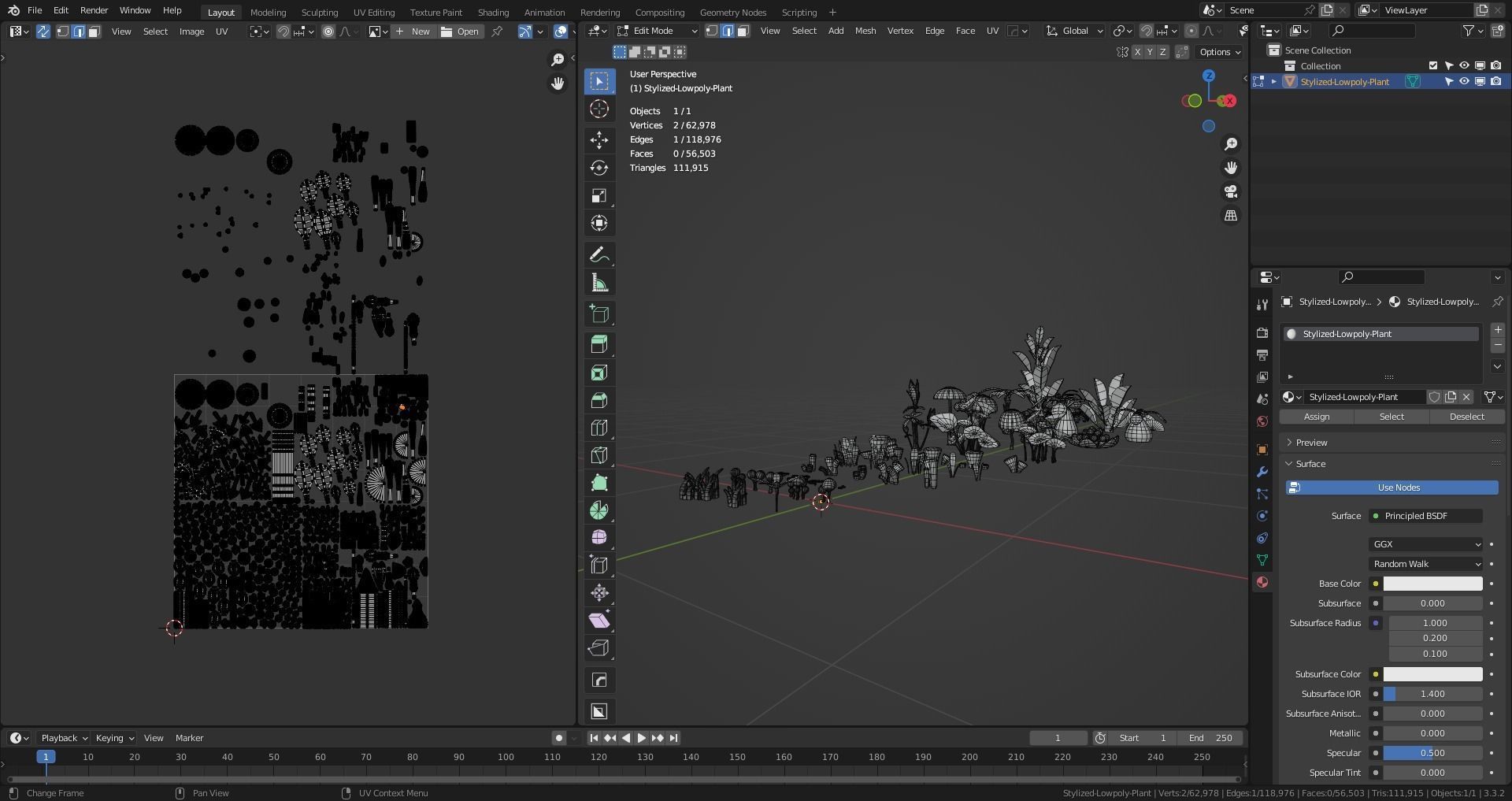This screenshot has height=801, width=1512.
Task: Open the viewport Options dropdown
Action: pyautogui.click(x=1219, y=52)
